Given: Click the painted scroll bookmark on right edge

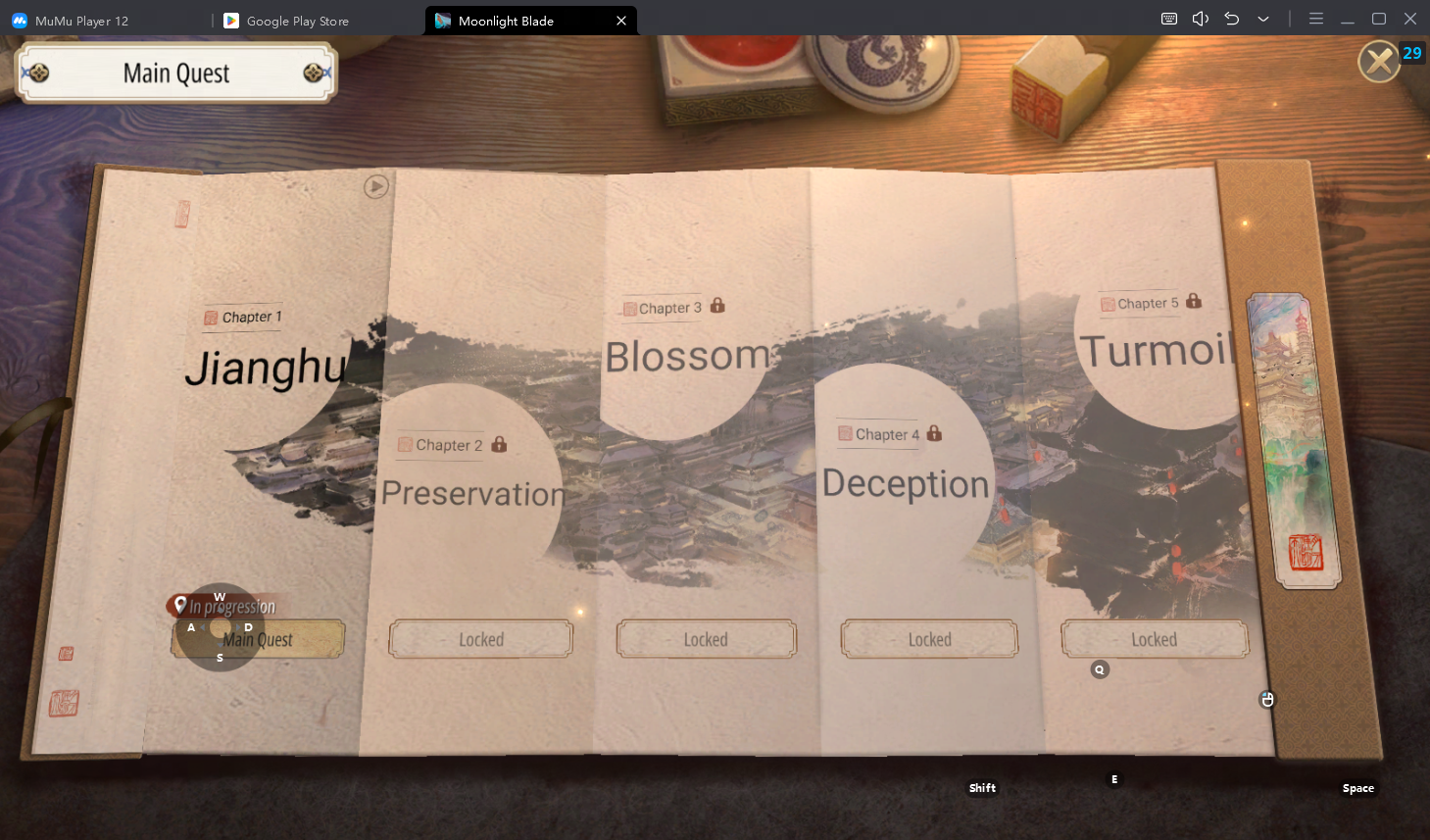Looking at the screenshot, I should click(x=1294, y=441).
